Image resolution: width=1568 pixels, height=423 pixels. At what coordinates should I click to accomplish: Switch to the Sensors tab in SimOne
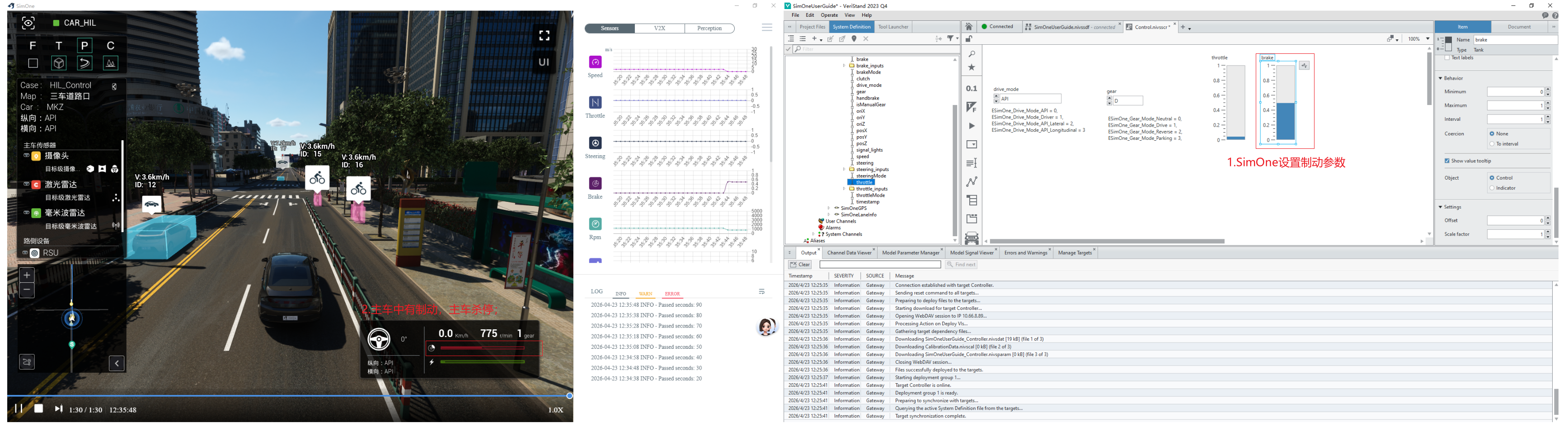[x=609, y=29]
